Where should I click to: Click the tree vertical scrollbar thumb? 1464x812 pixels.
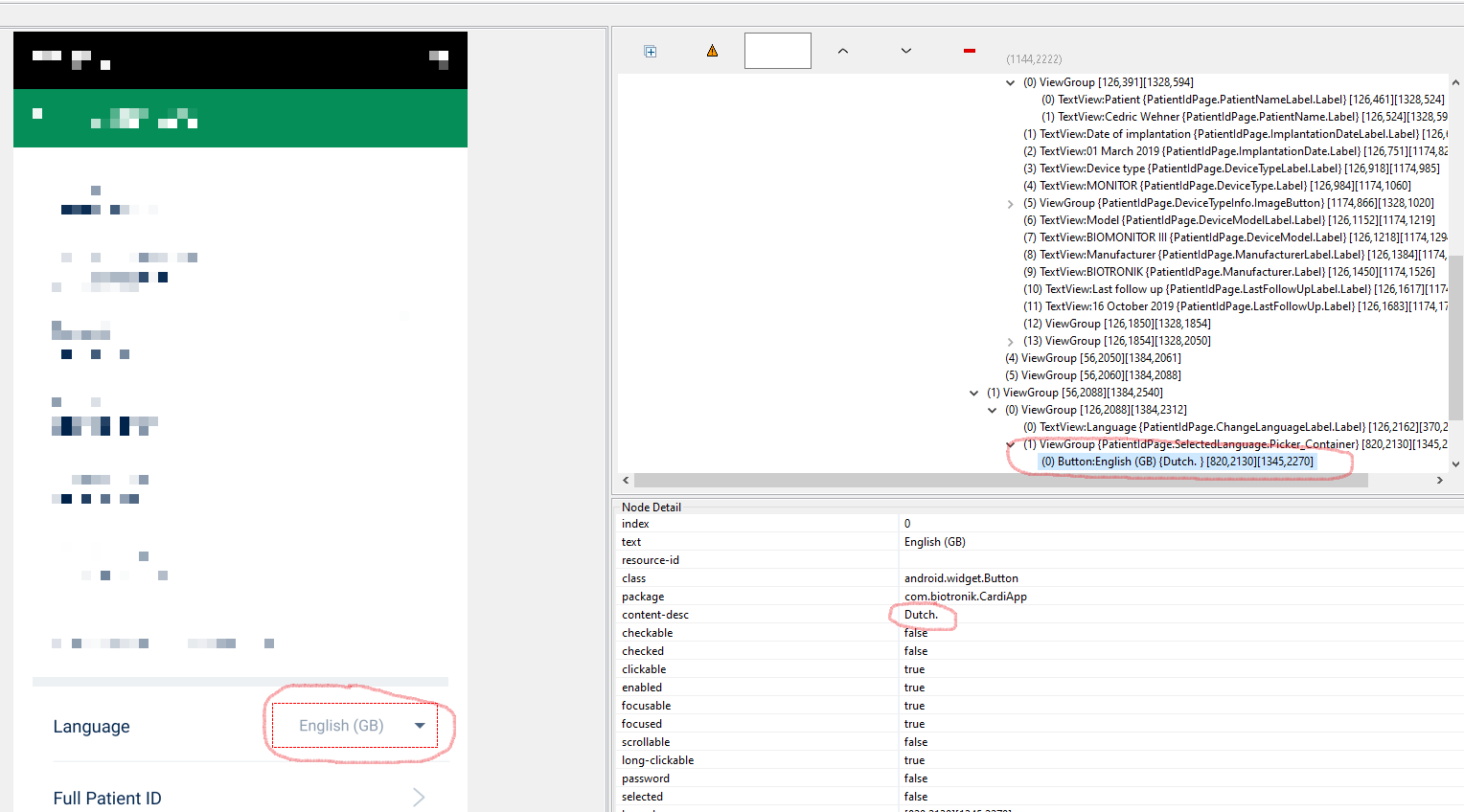(x=1456, y=337)
